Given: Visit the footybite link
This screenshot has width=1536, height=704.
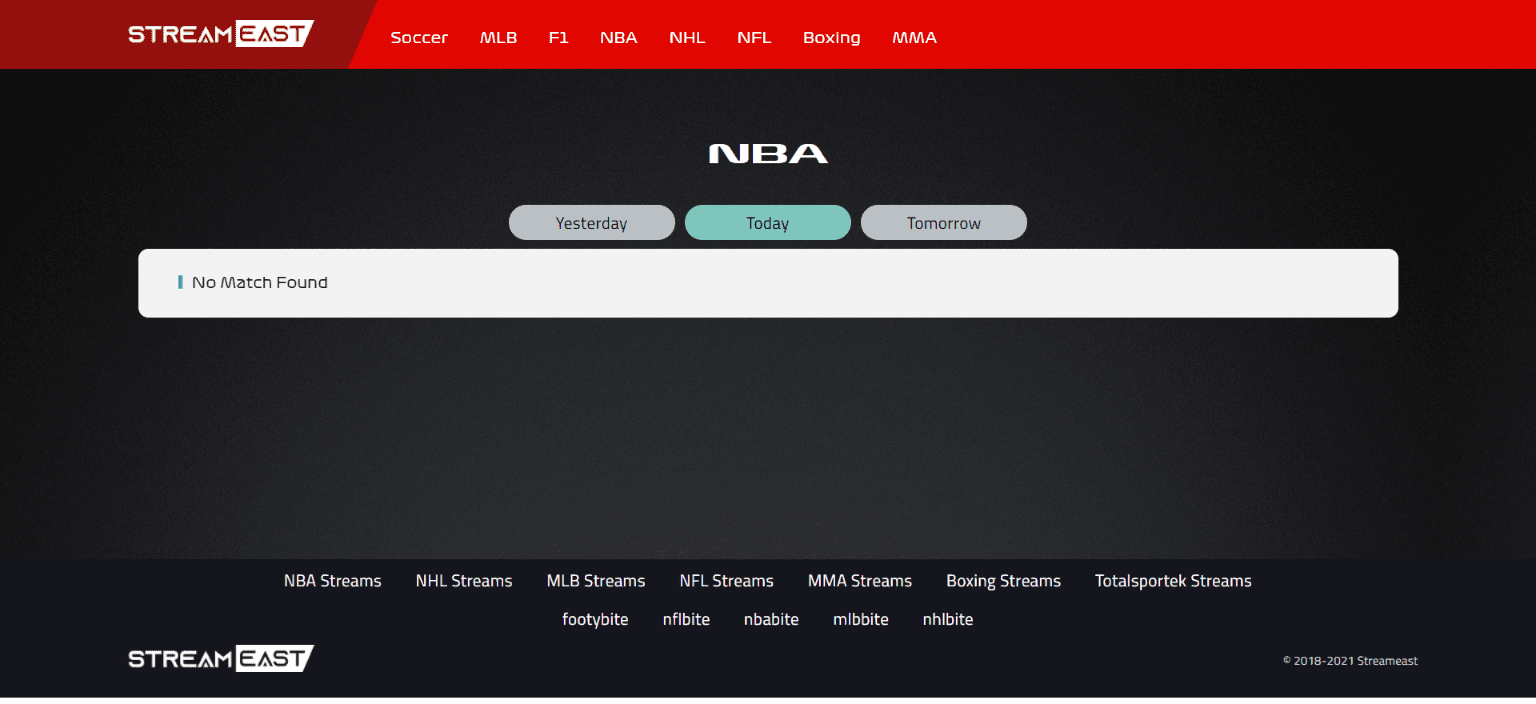Looking at the screenshot, I should click(595, 619).
